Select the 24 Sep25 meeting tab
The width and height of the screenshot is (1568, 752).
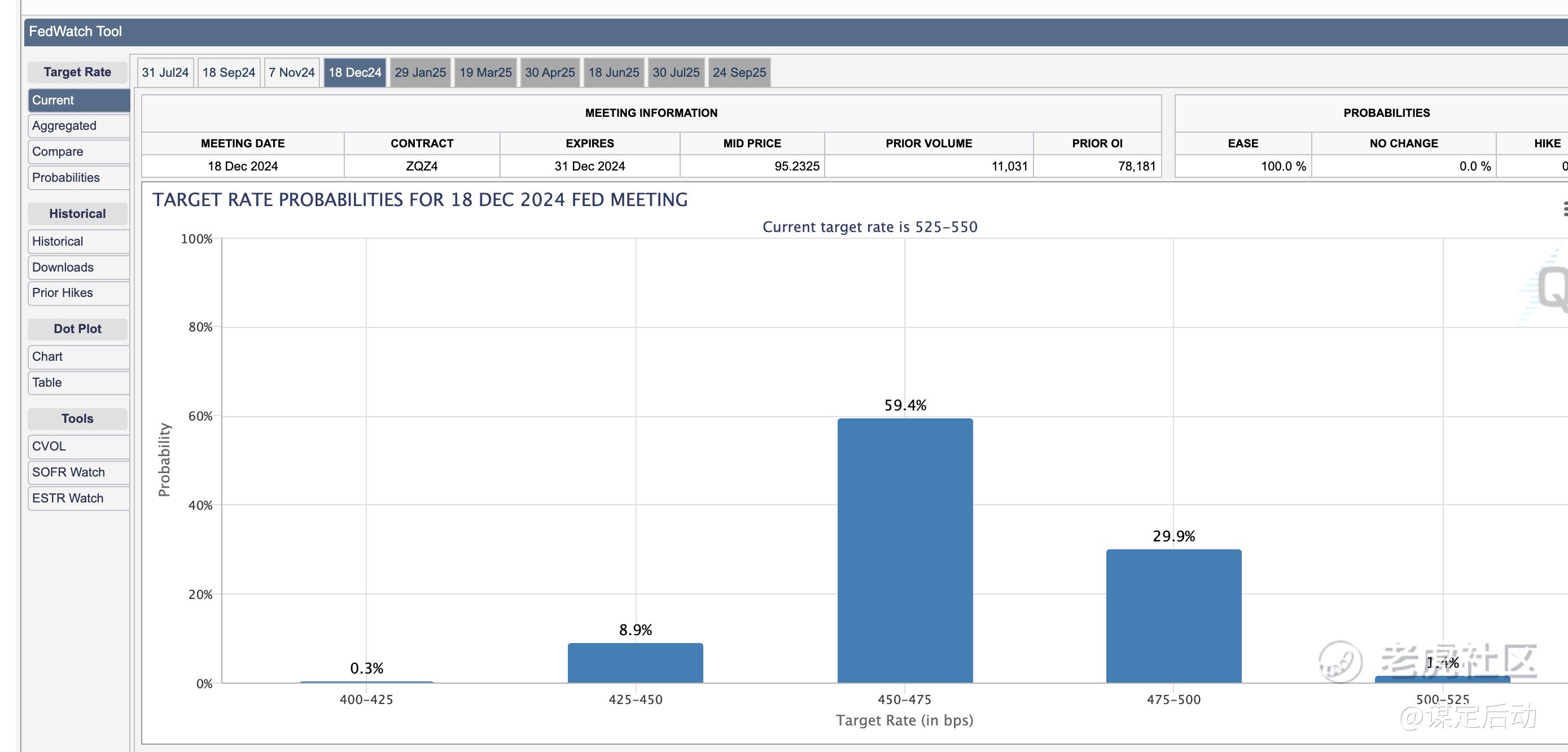click(x=739, y=72)
